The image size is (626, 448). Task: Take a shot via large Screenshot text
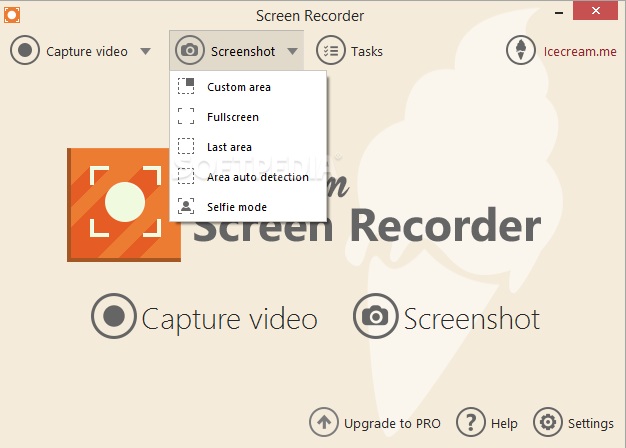(472, 319)
